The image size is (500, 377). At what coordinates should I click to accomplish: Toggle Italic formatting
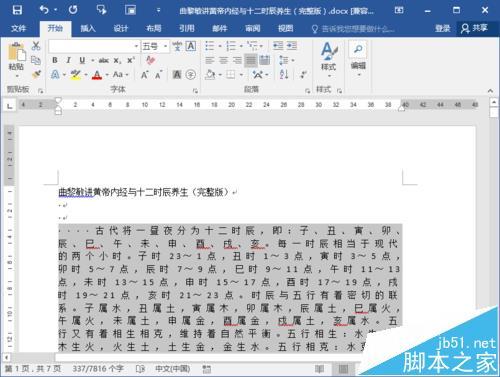[68, 60]
